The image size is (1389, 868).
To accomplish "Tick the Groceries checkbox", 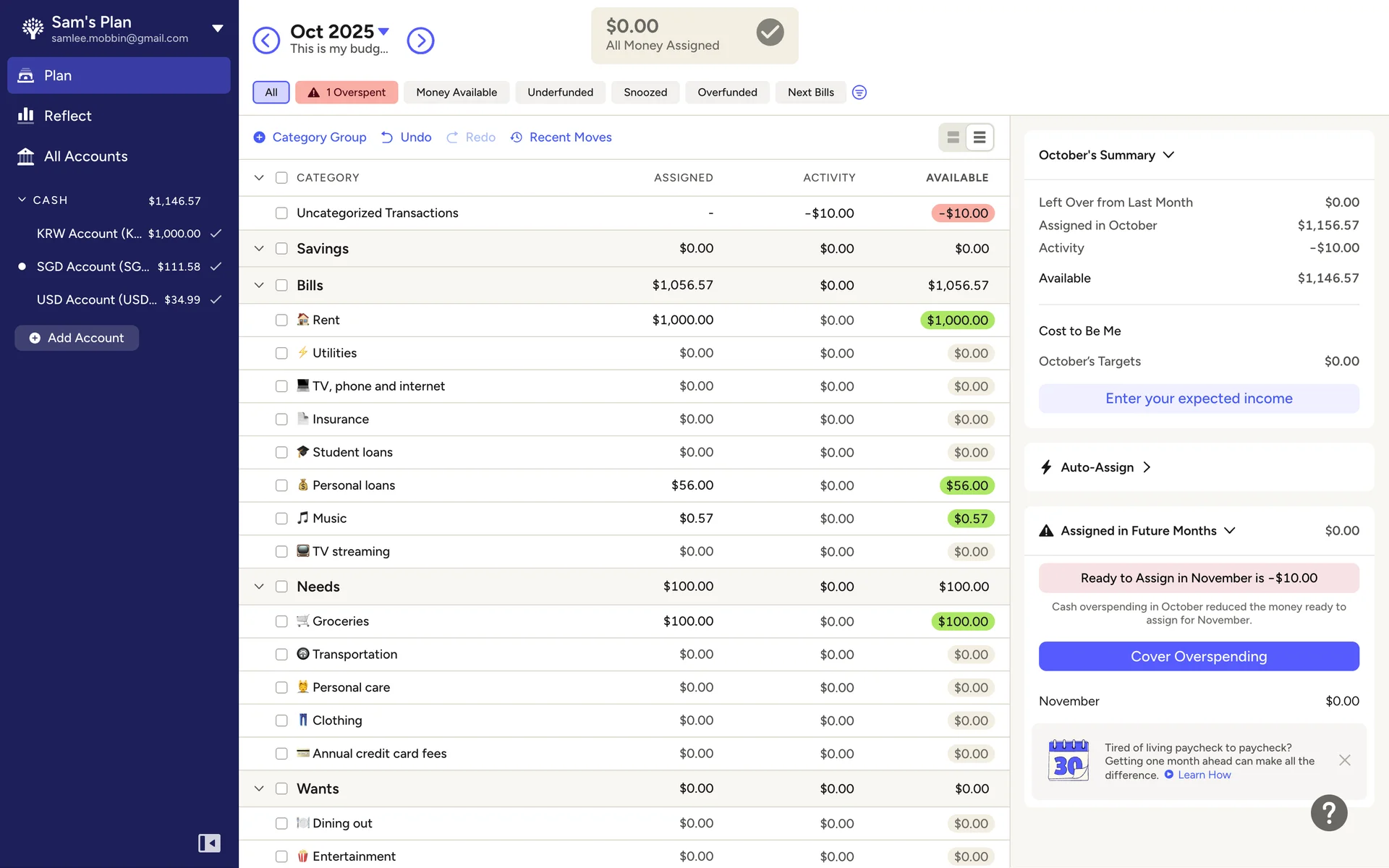I will (281, 621).
